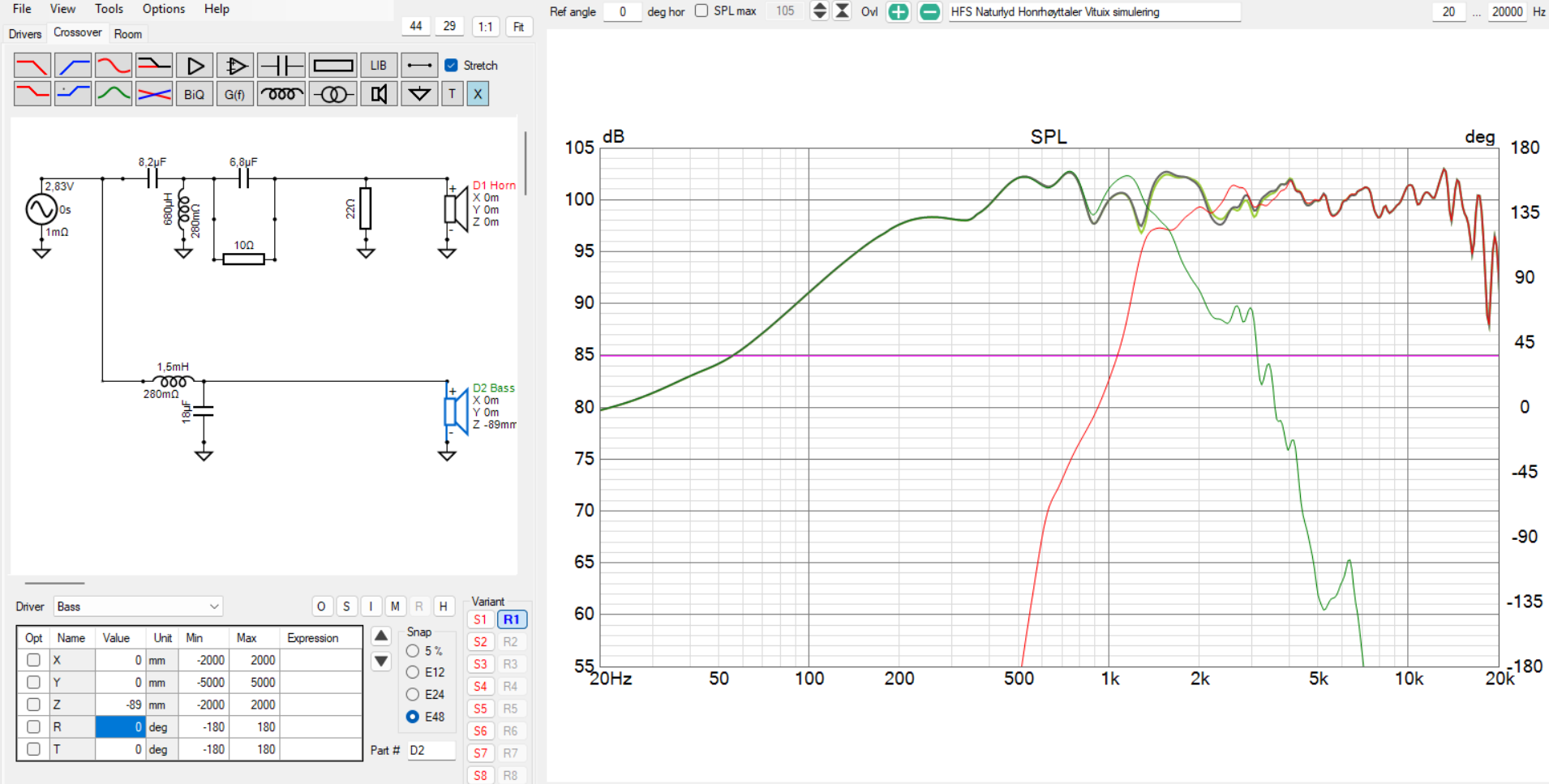Select the high-pass filter block icon

[x=73, y=65]
